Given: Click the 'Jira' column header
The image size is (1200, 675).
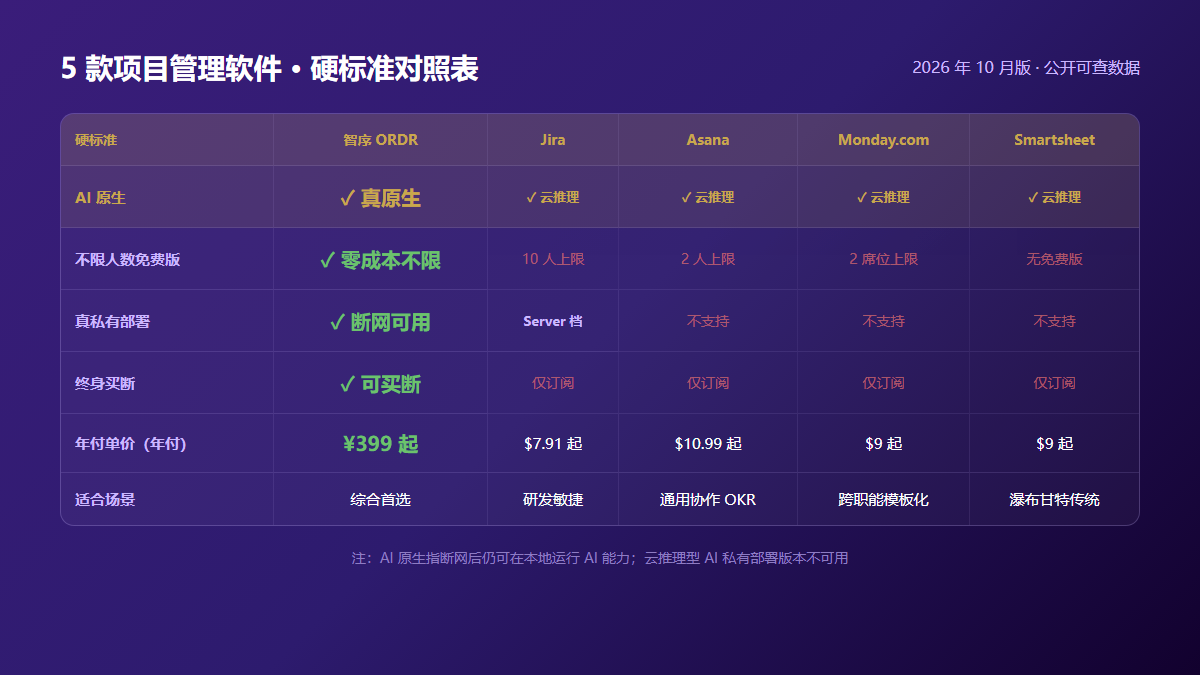Looking at the screenshot, I should [x=553, y=140].
